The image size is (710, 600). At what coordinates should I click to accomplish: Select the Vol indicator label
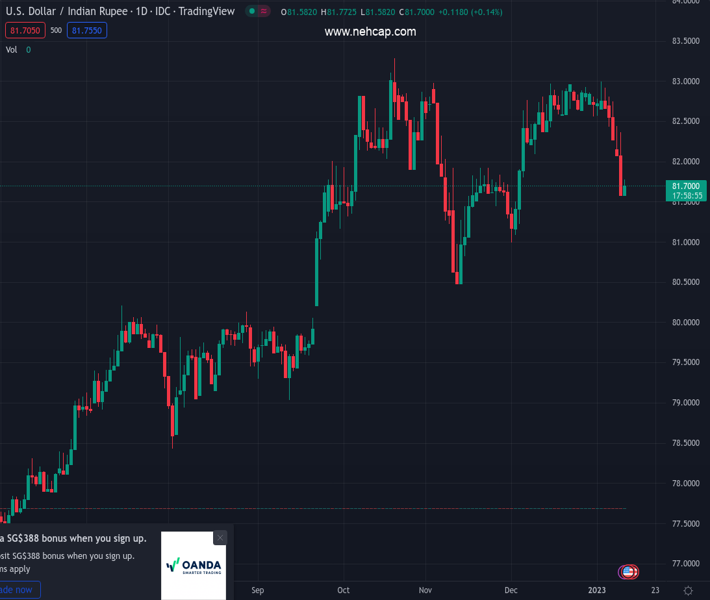point(12,50)
